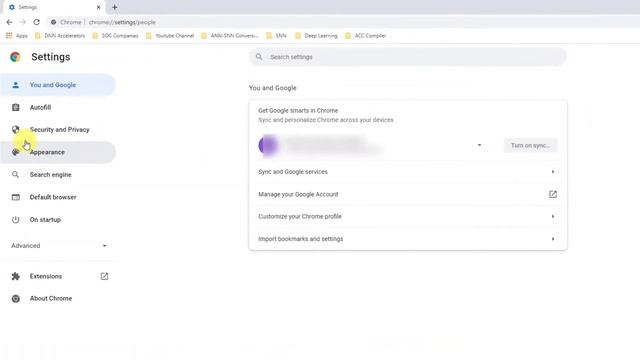
Task: Click the Chrome logo beside Settings
Action: (16, 57)
